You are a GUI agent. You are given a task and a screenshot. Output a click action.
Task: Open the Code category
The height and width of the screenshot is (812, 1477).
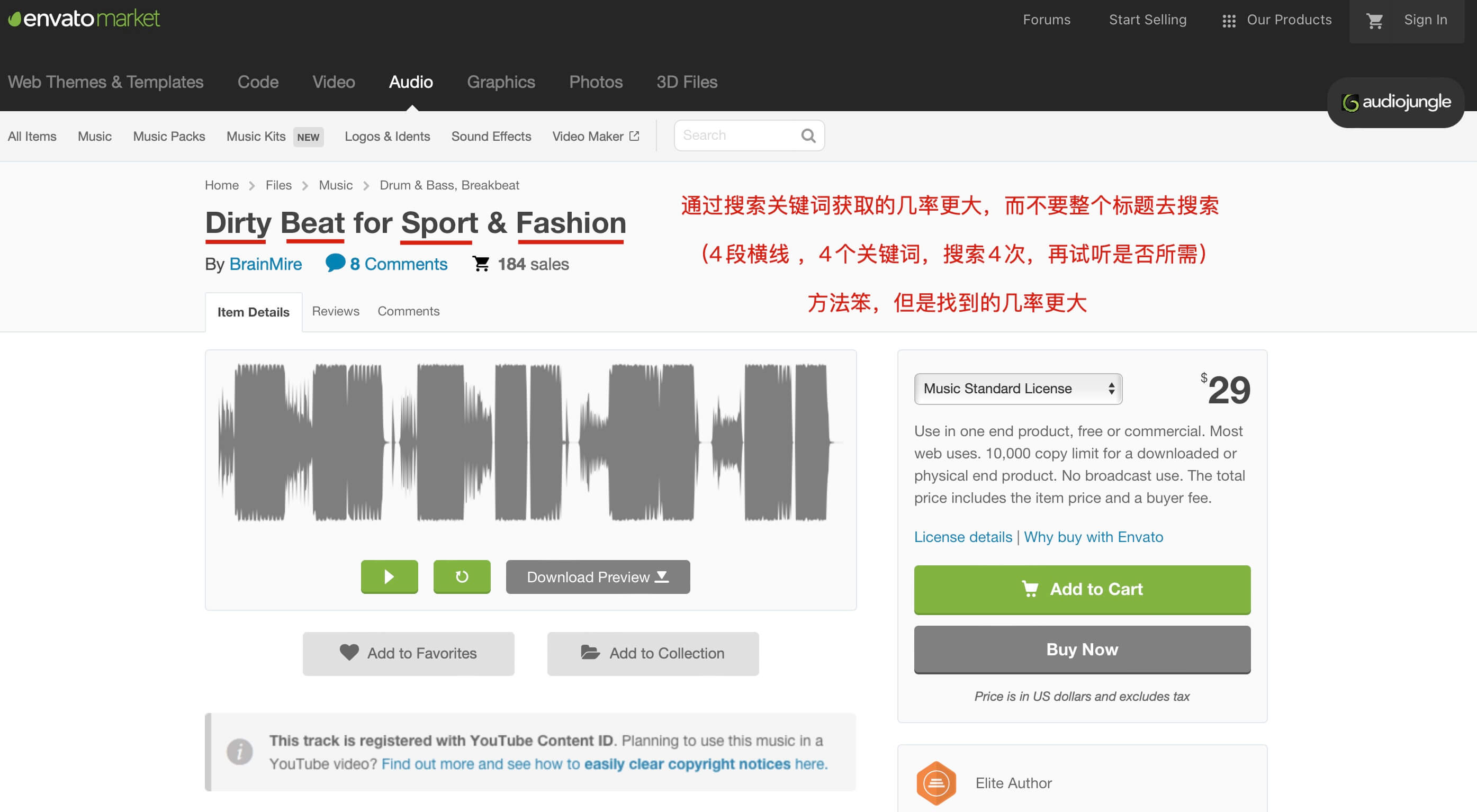[x=258, y=82]
